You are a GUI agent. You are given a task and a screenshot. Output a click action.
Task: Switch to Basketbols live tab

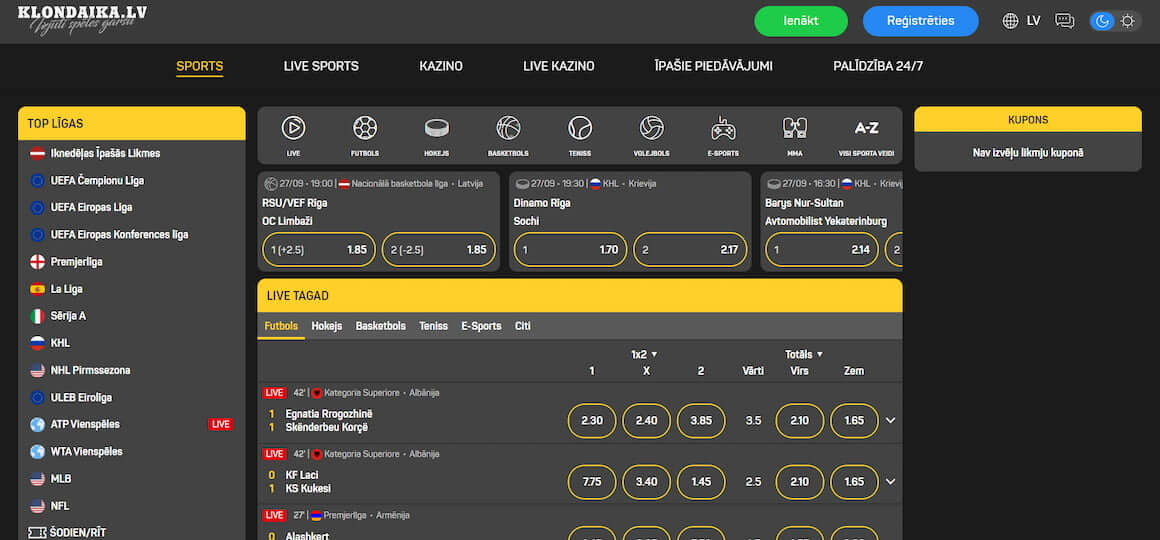380,325
